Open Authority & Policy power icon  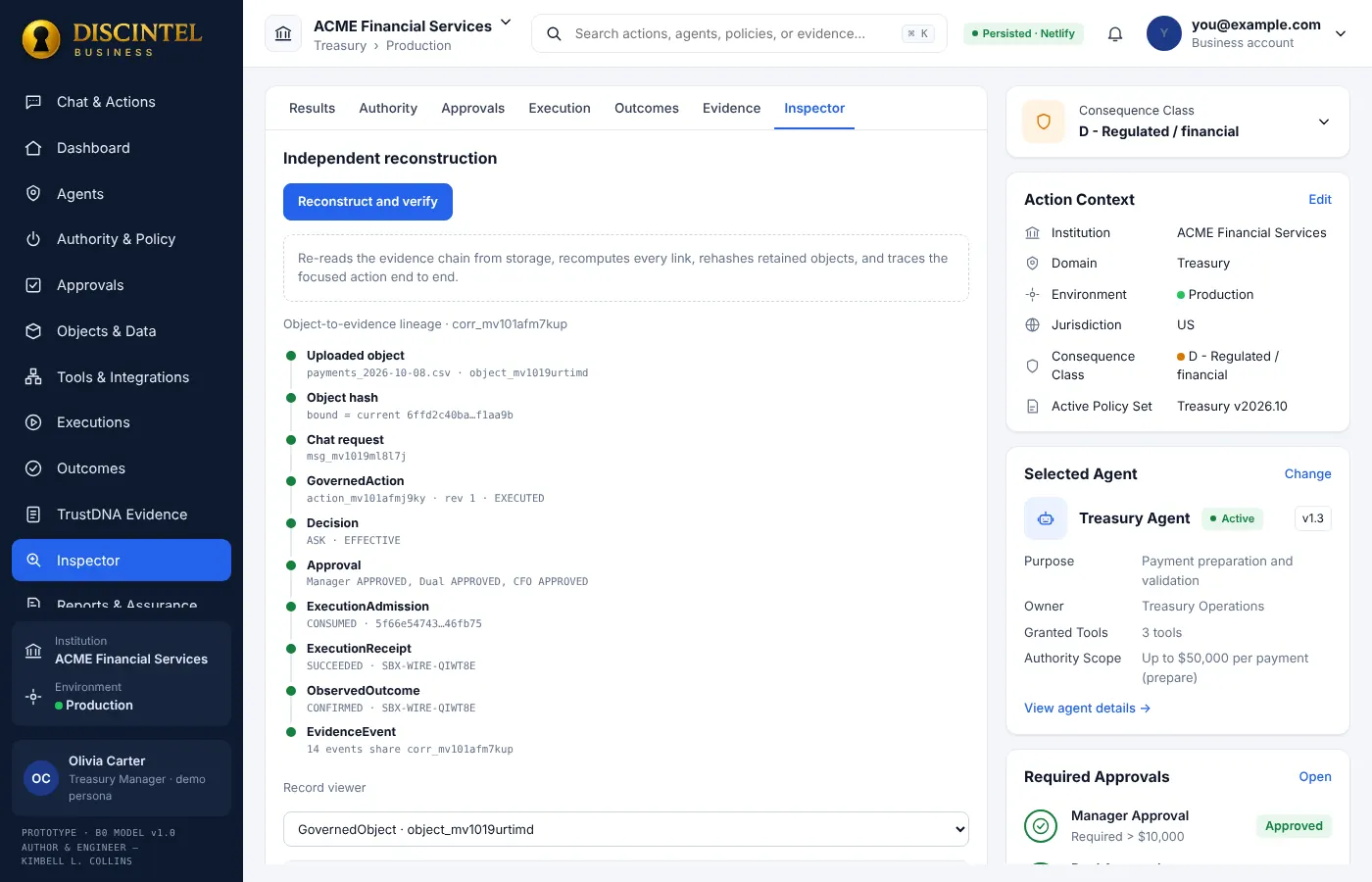pyautogui.click(x=33, y=239)
